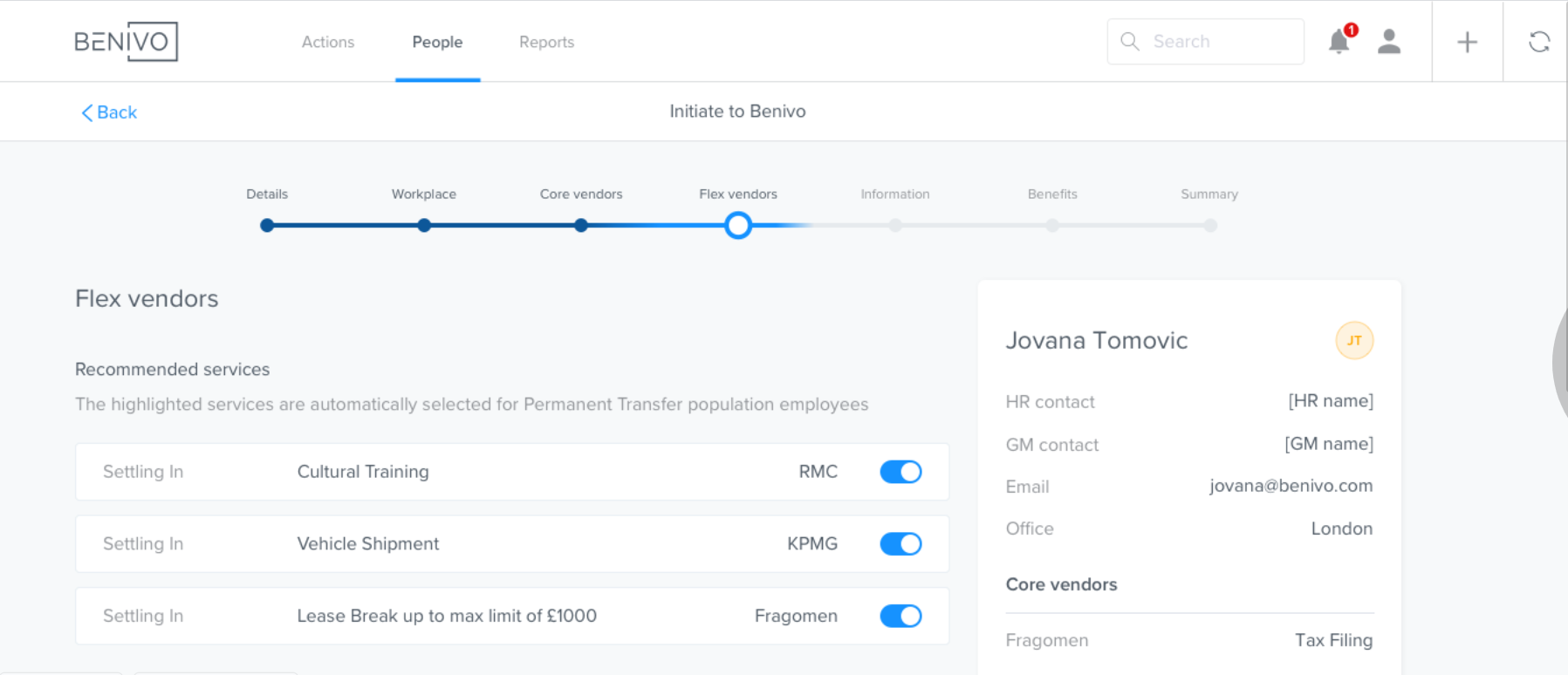Viewport: 1568px width, 675px height.
Task: Open the People tab
Action: click(437, 42)
